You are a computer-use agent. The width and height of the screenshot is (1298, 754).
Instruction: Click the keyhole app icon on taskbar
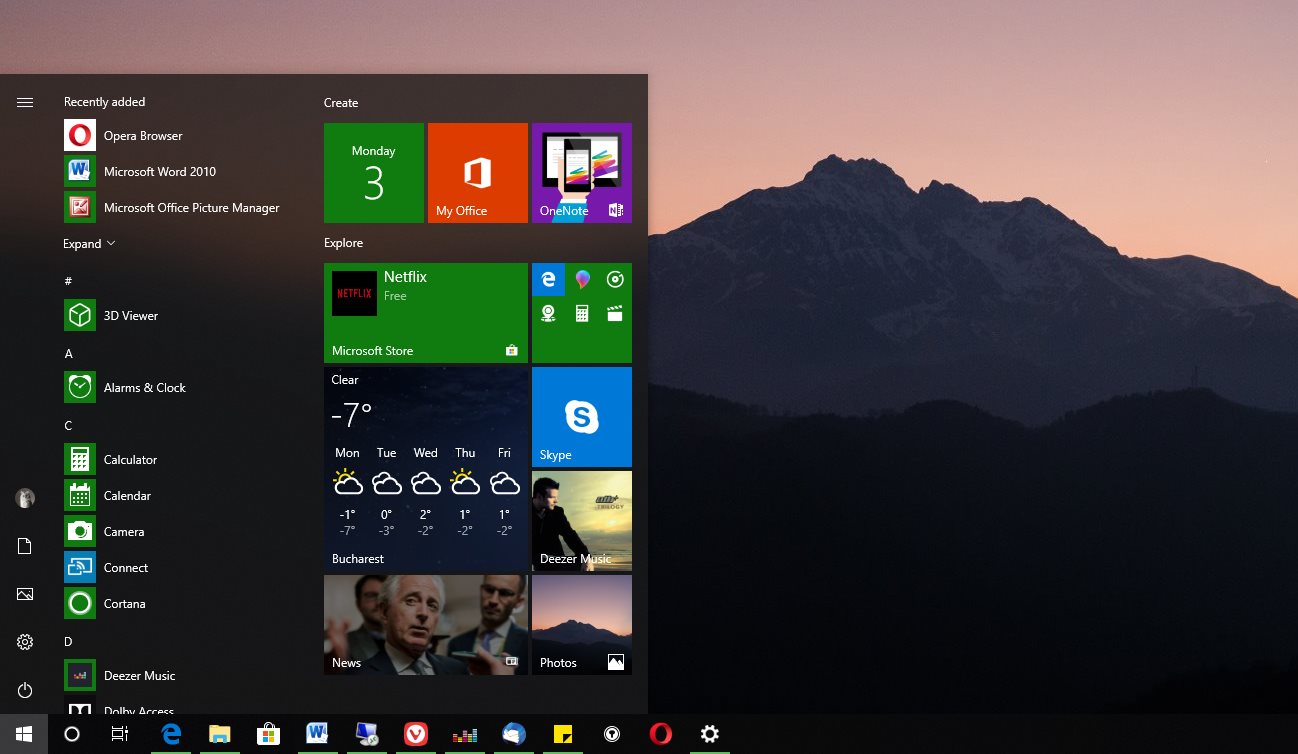[x=611, y=734]
